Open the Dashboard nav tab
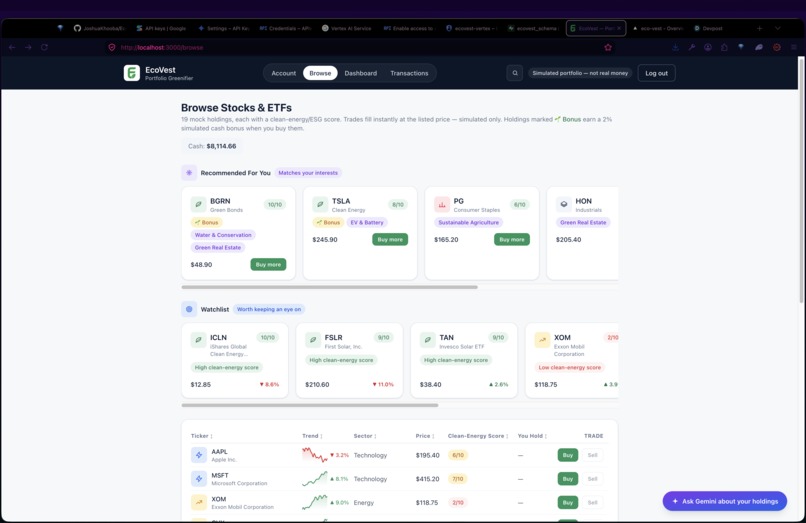Image resolution: width=806 pixels, height=523 pixels. pyautogui.click(x=360, y=73)
